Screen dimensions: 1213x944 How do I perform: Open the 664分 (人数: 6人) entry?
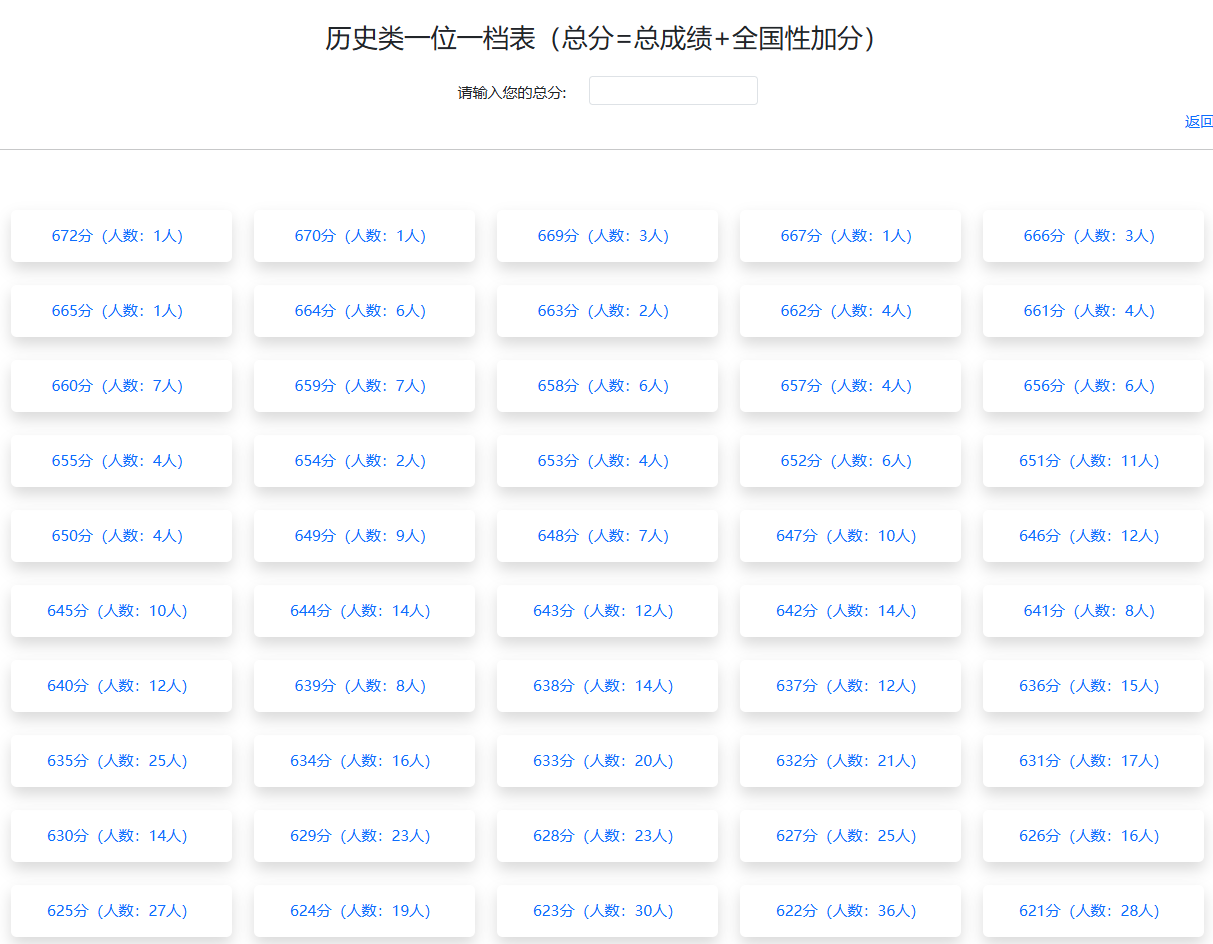pos(364,311)
